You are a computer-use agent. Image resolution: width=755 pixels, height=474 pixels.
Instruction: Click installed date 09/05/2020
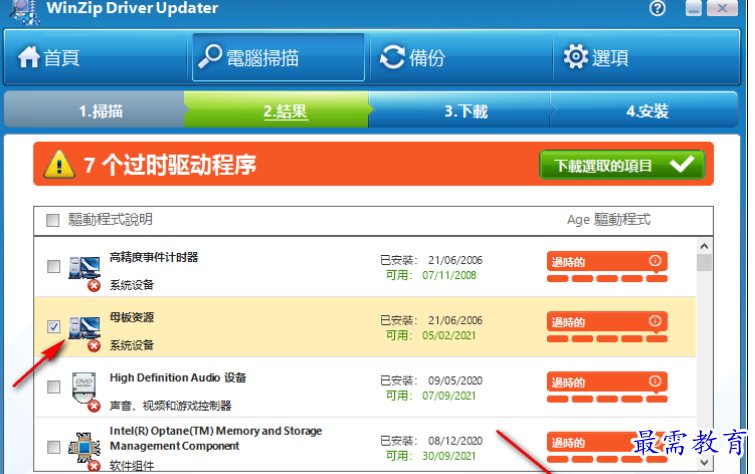click(455, 381)
